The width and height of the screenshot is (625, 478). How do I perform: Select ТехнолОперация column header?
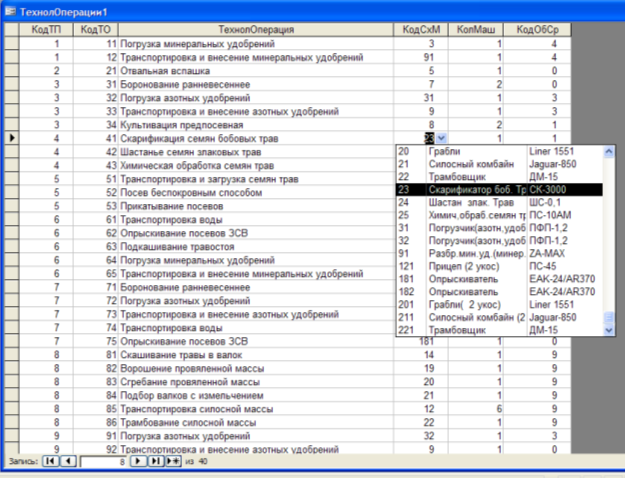[x=256, y=30]
